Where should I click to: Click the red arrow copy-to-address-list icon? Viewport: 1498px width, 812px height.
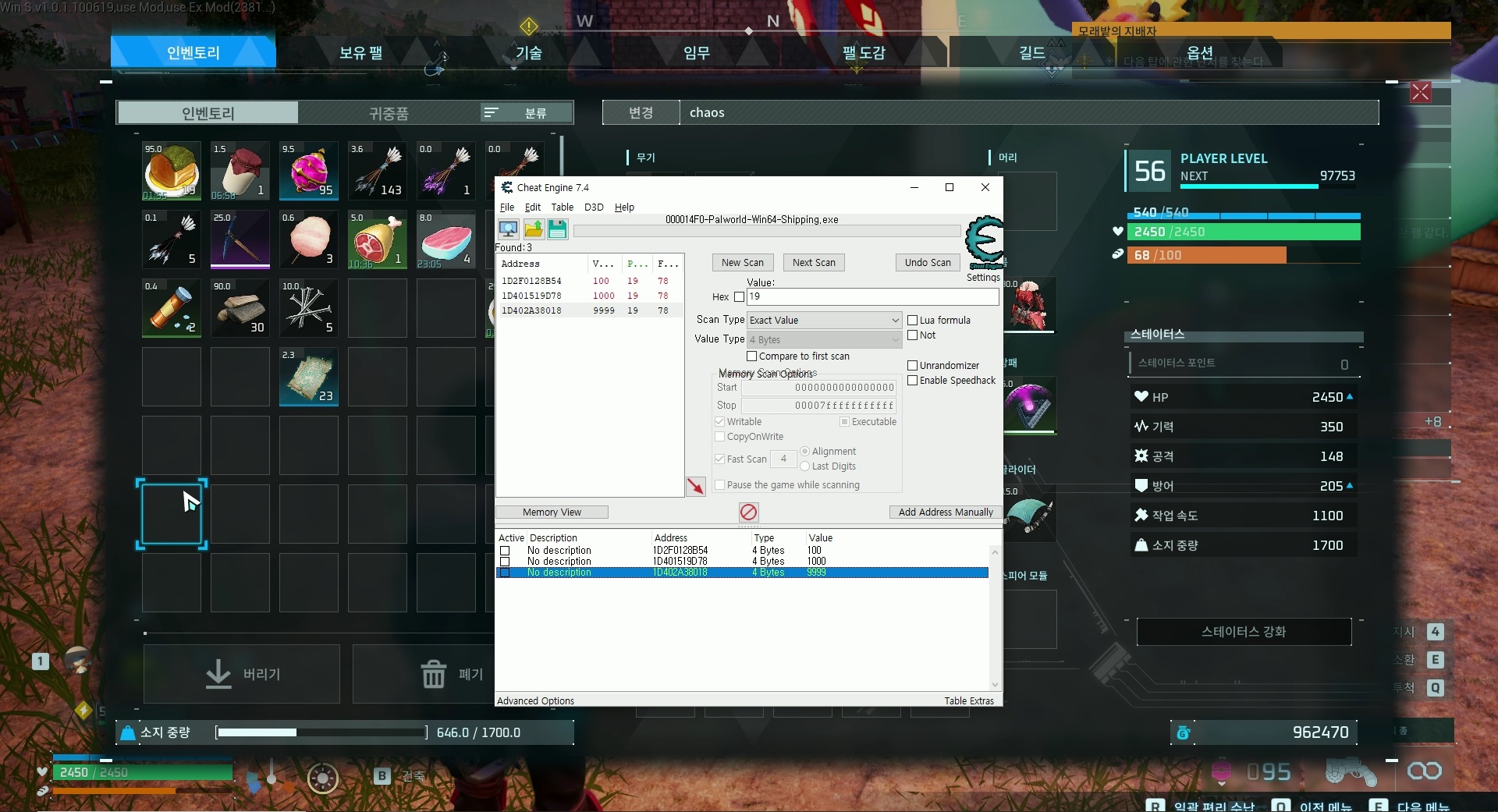695,486
